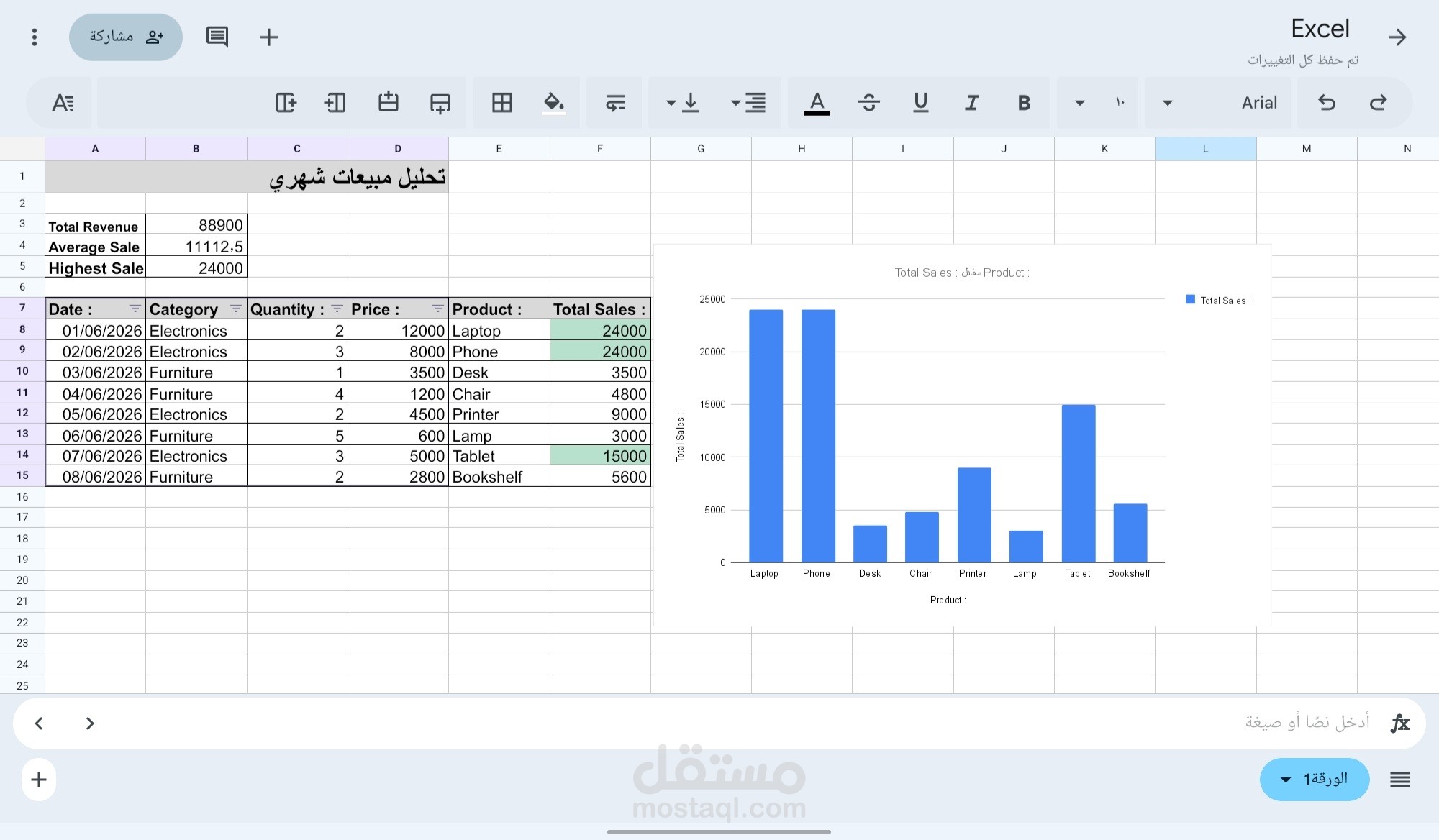Select the Total Revenue value 88900

[196, 225]
